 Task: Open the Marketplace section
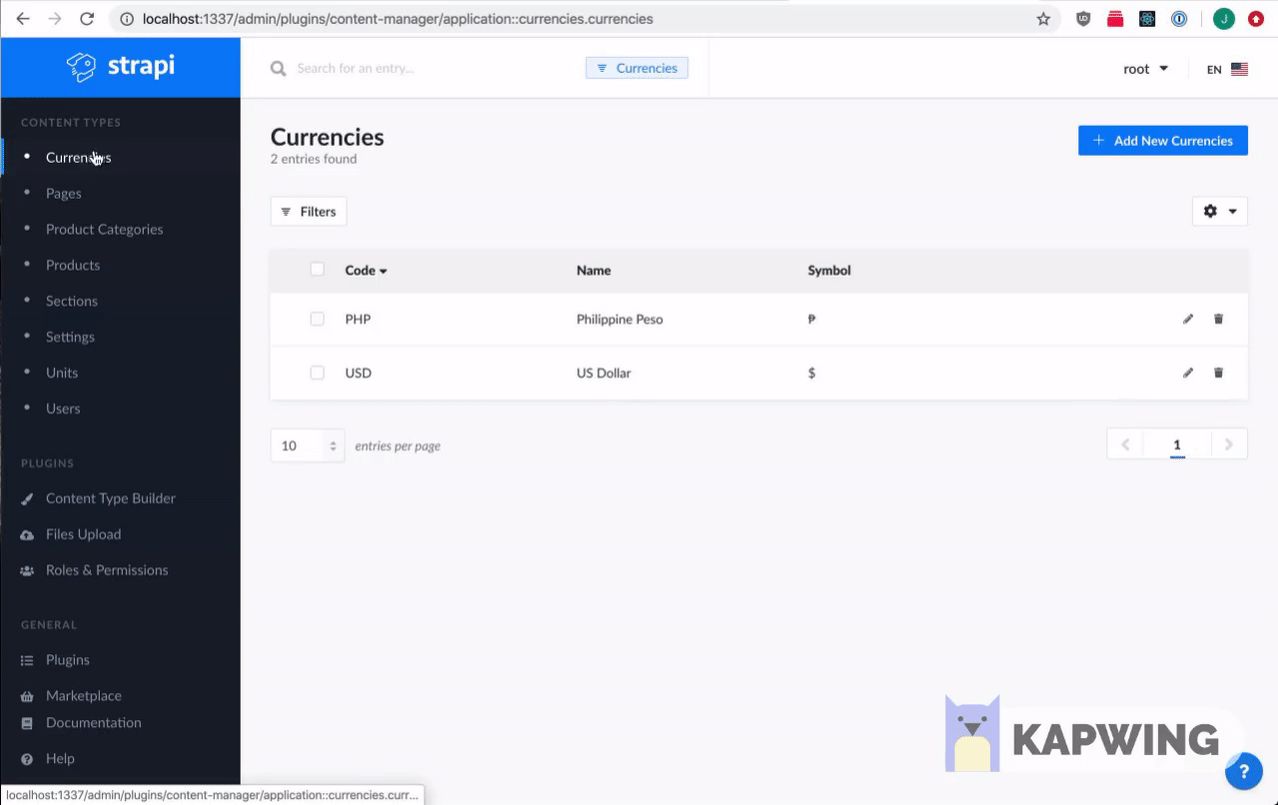click(83, 695)
